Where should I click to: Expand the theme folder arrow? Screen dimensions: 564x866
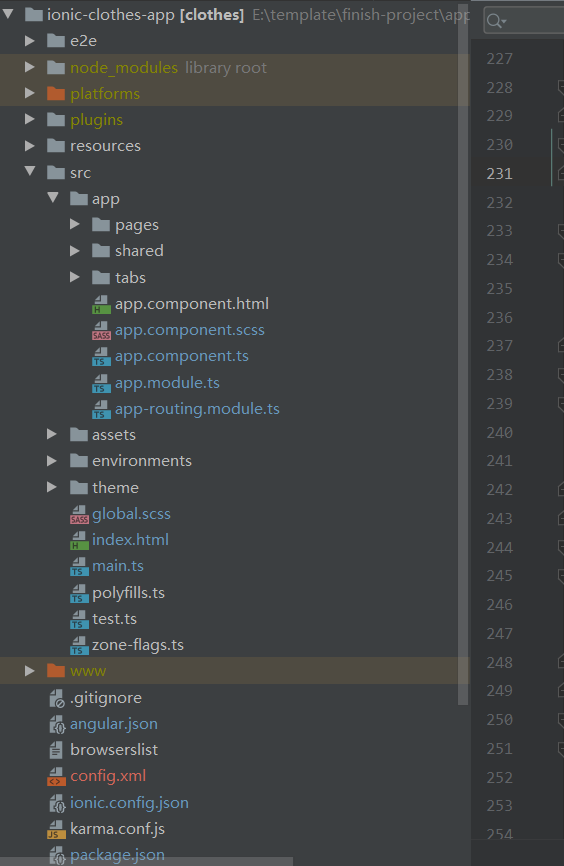coord(52,487)
